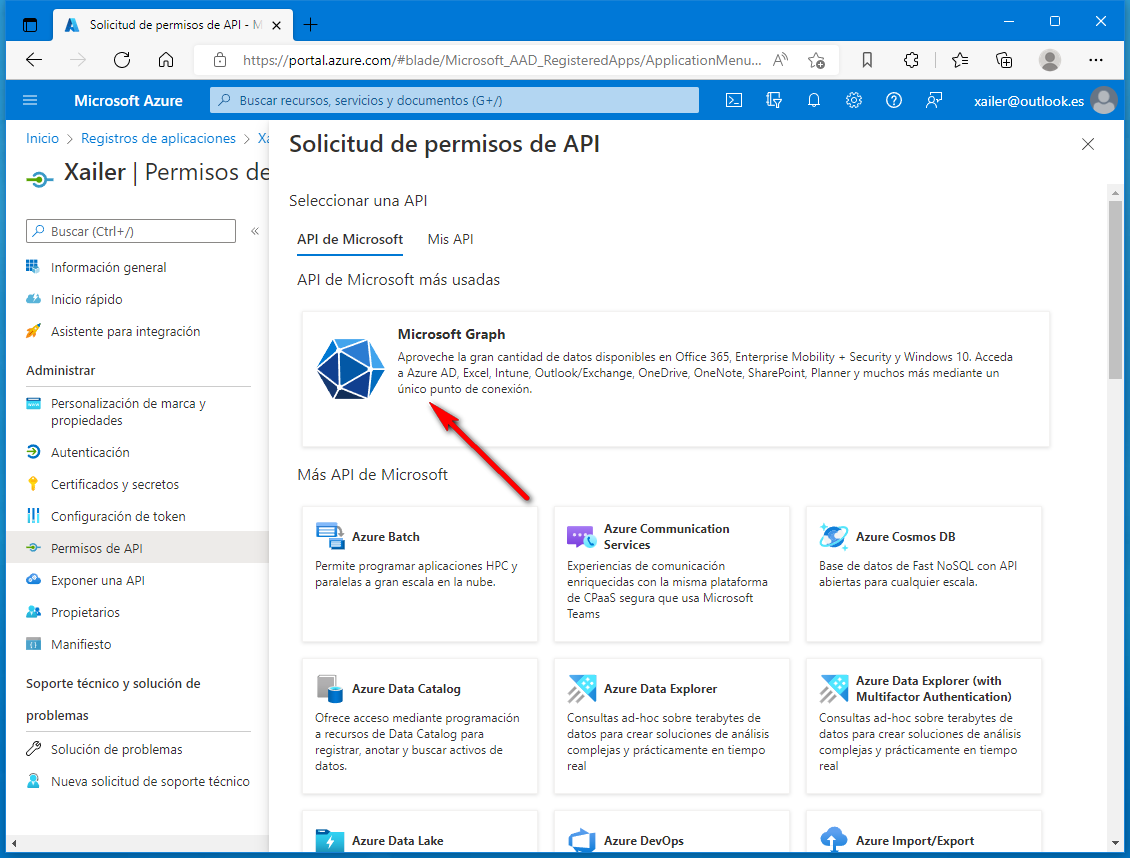Collapse the left menu with double chevron
This screenshot has width=1130, height=858.
click(x=254, y=231)
